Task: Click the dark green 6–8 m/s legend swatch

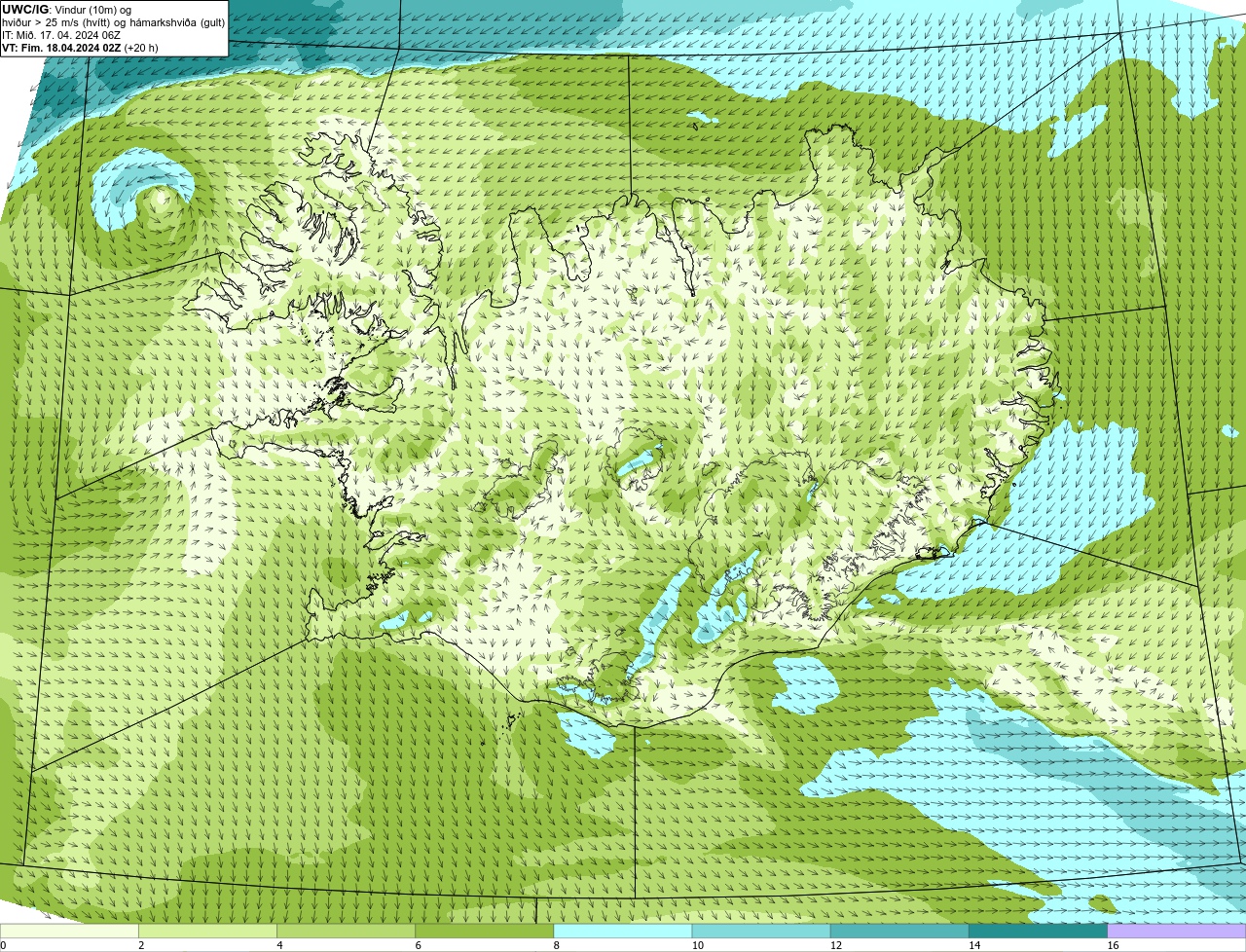Action: (485, 931)
